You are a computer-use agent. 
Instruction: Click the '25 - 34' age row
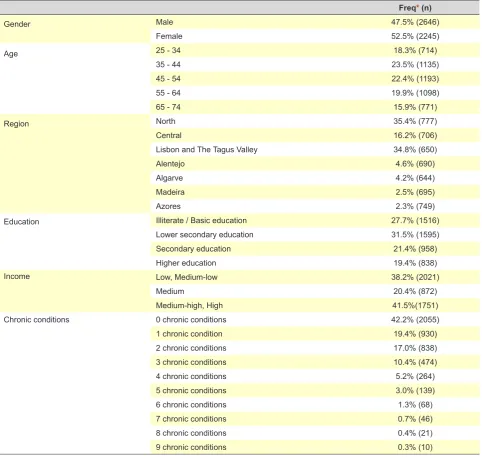click(x=168, y=50)
